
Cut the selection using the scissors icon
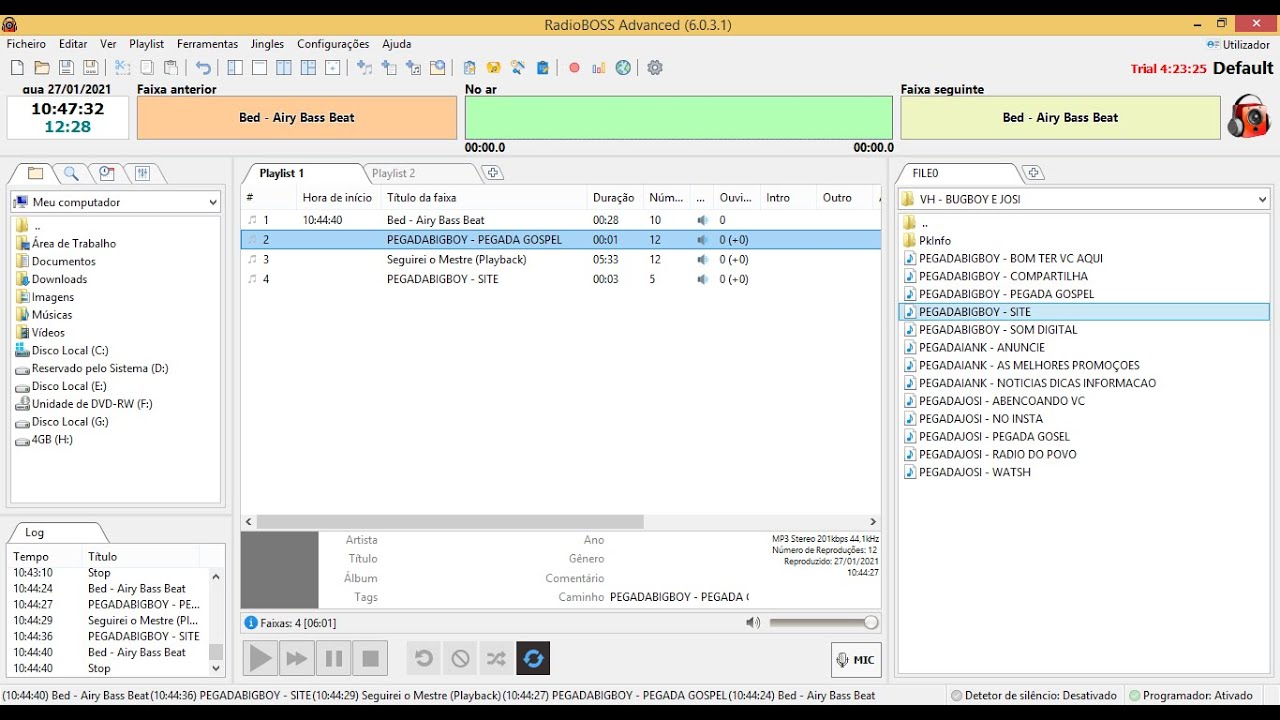[x=122, y=68]
